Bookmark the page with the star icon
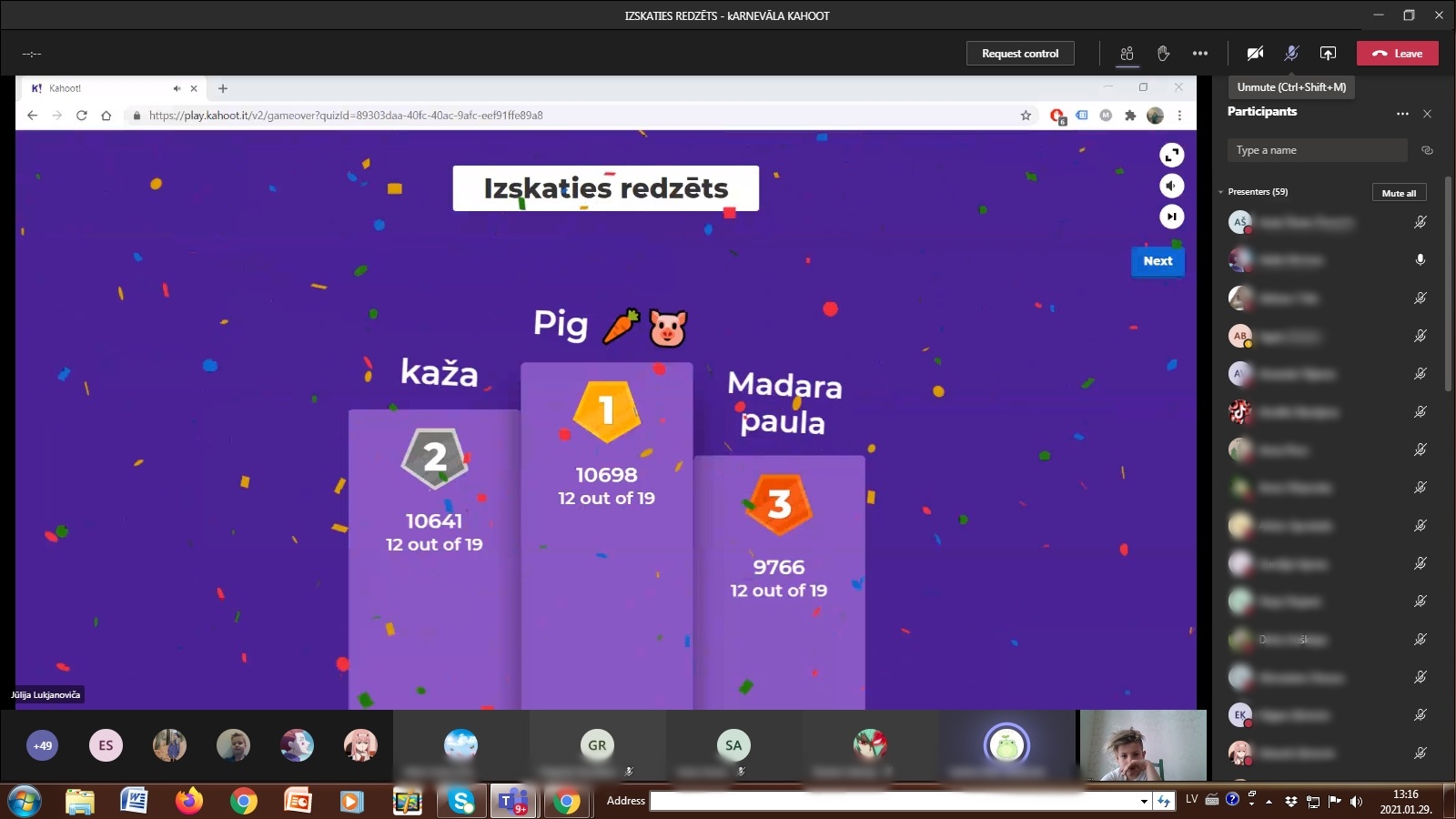 coord(1026,116)
